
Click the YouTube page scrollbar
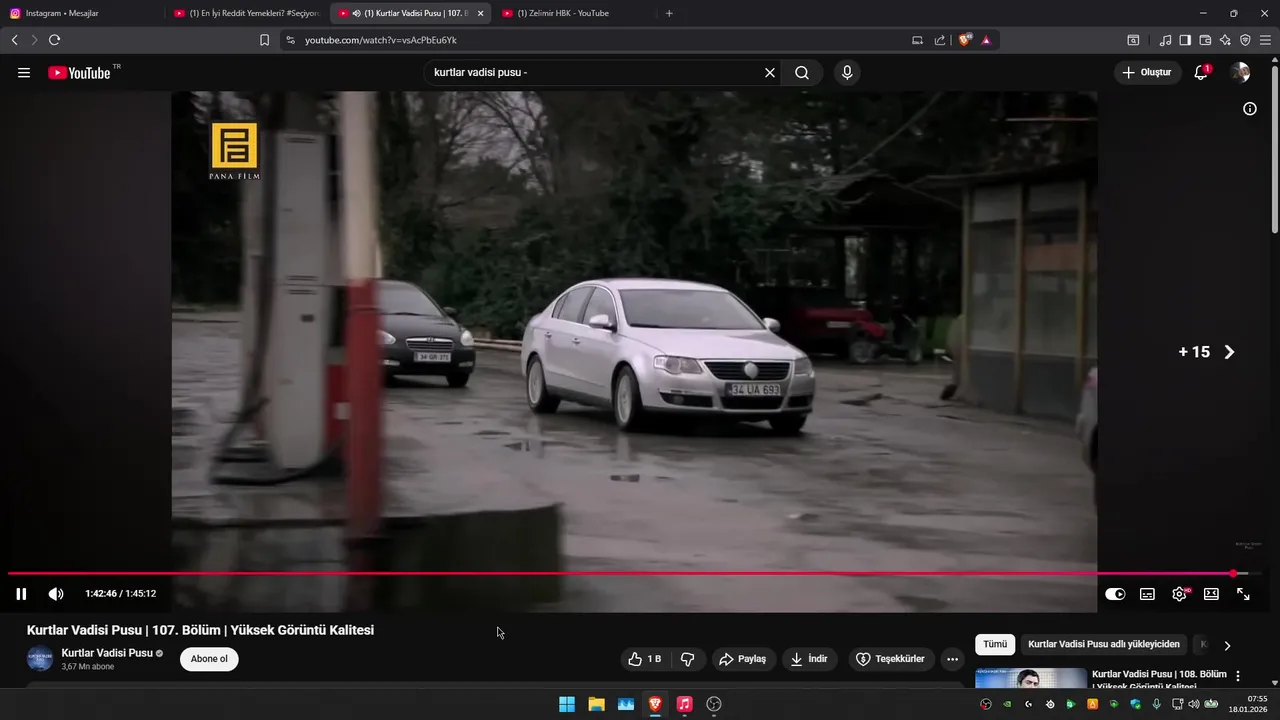(1274, 148)
